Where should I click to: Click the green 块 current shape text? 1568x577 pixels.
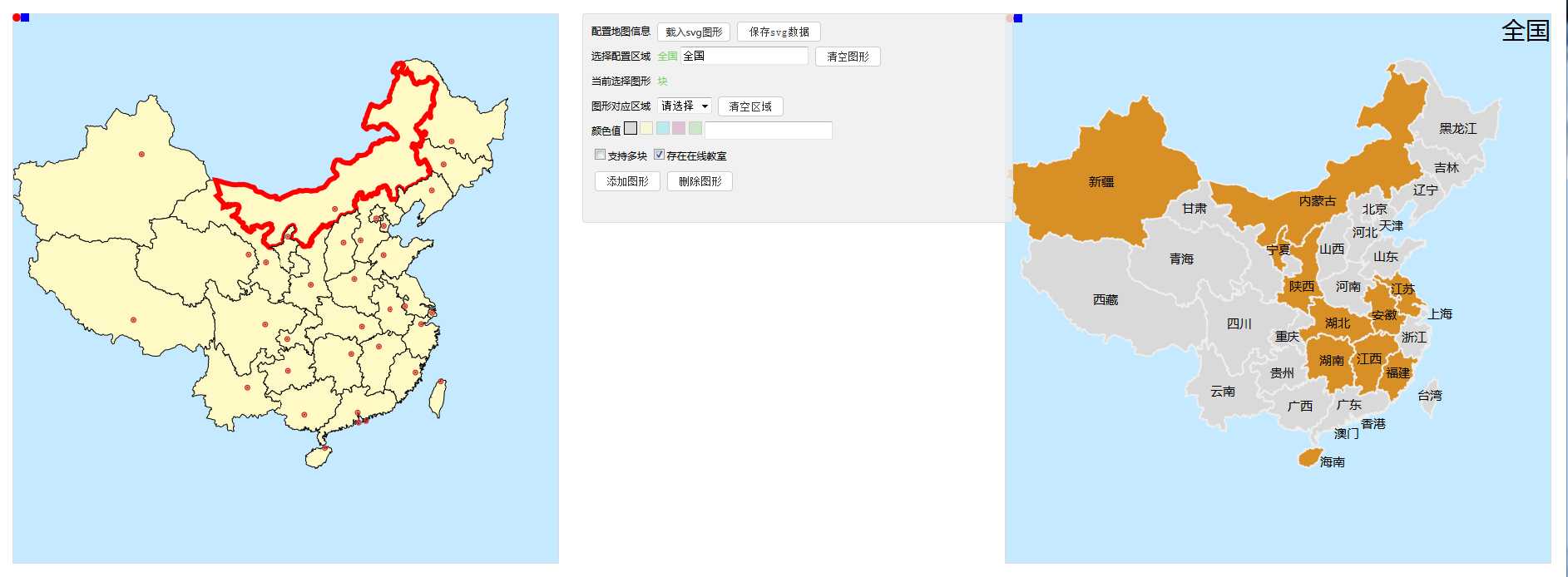click(662, 81)
